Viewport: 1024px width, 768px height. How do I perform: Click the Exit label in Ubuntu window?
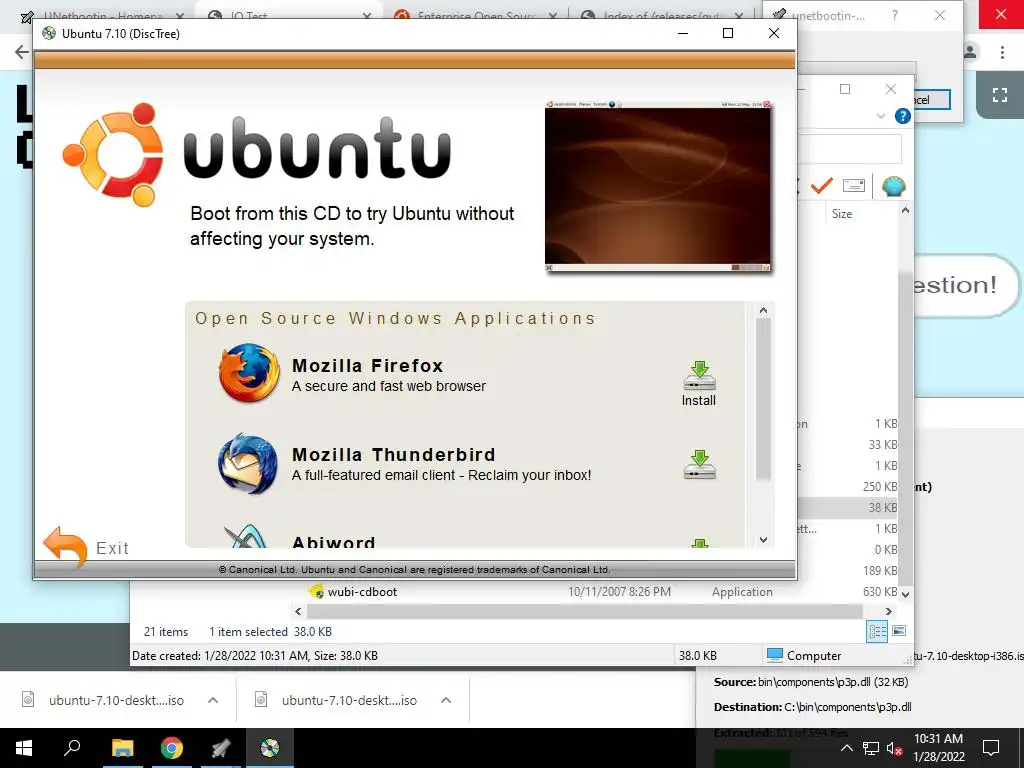click(x=112, y=548)
